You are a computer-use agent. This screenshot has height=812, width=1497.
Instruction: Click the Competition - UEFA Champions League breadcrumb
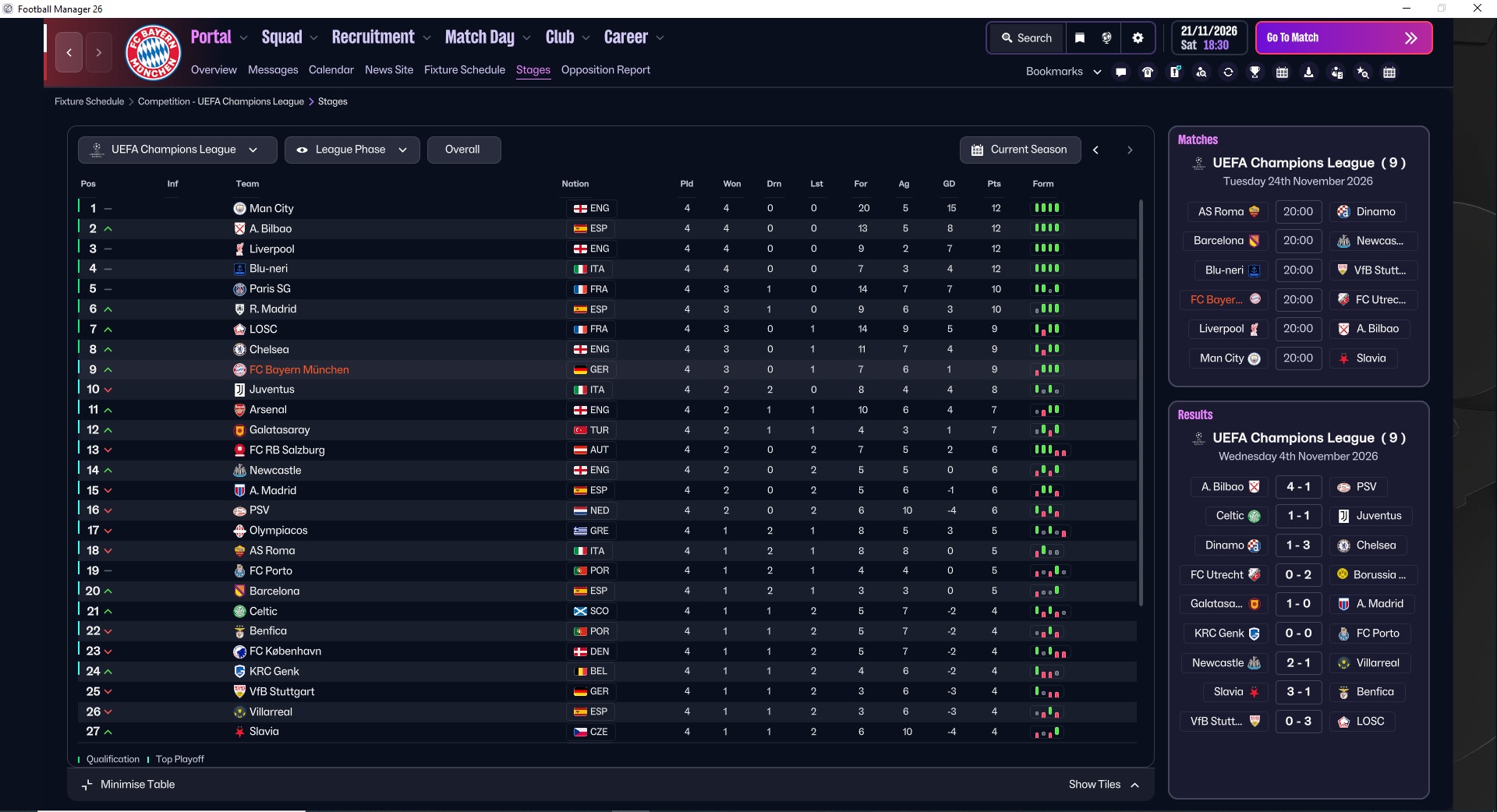tap(221, 101)
